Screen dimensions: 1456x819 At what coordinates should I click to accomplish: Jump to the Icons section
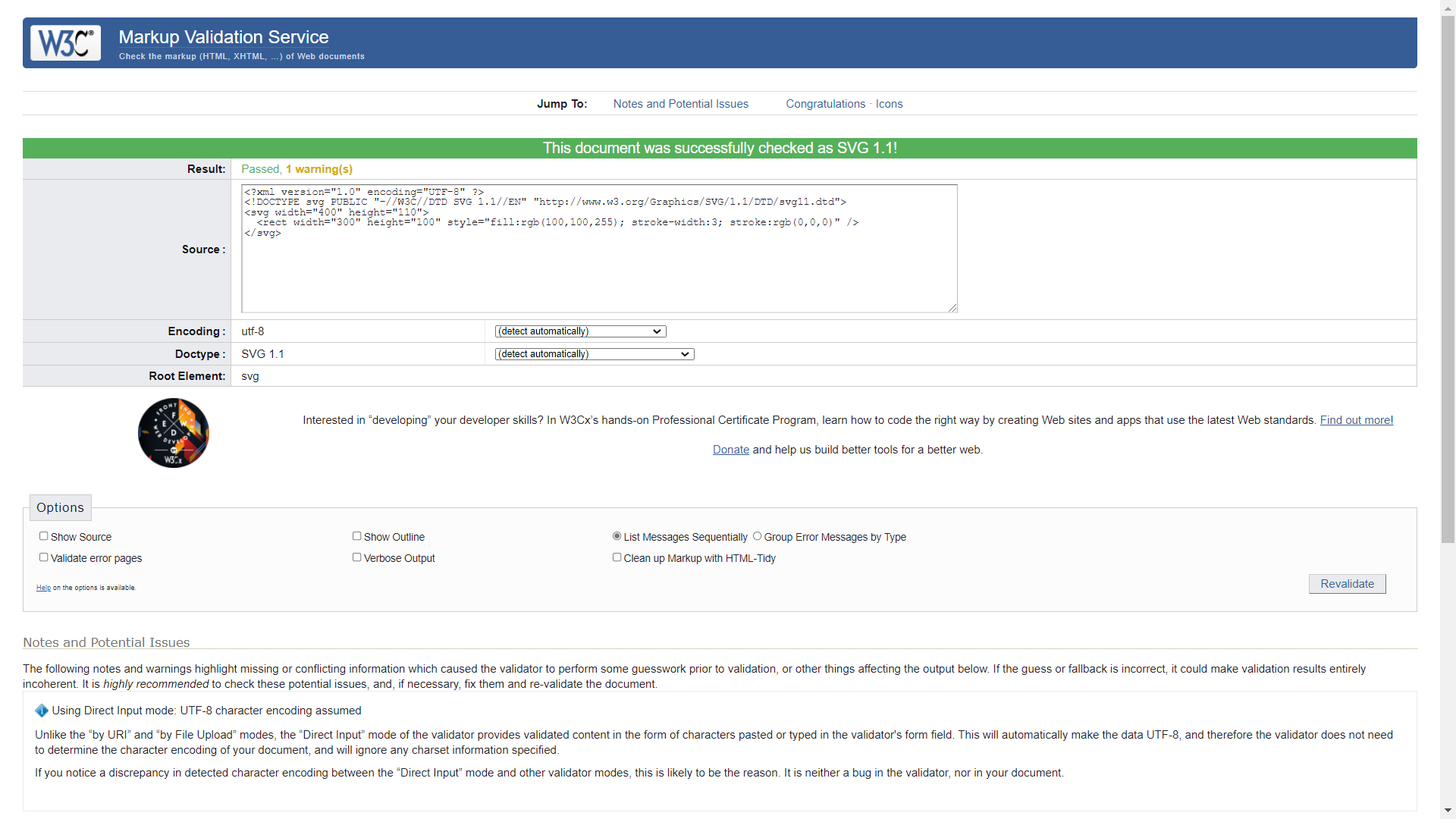890,104
